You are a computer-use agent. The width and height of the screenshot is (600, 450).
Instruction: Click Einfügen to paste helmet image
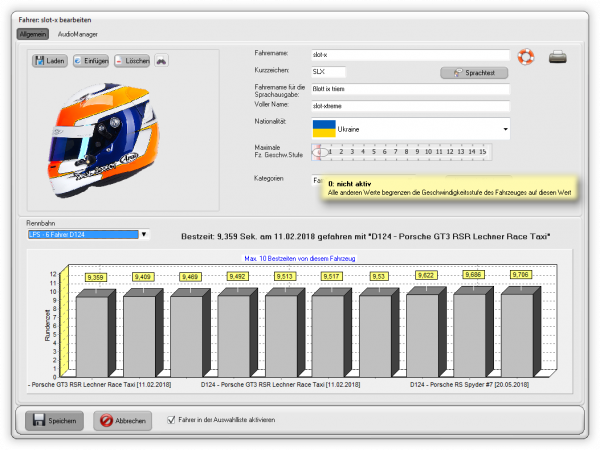point(91,61)
